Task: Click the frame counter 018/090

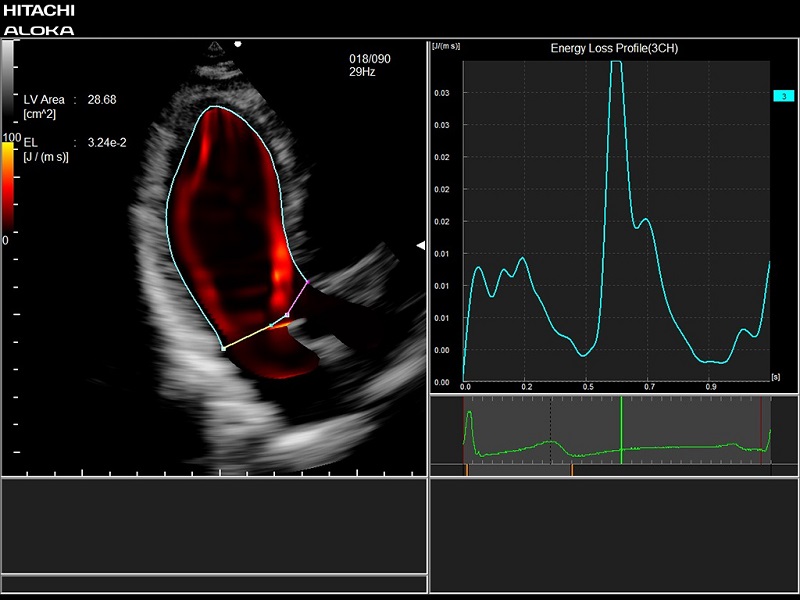Action: [369, 59]
